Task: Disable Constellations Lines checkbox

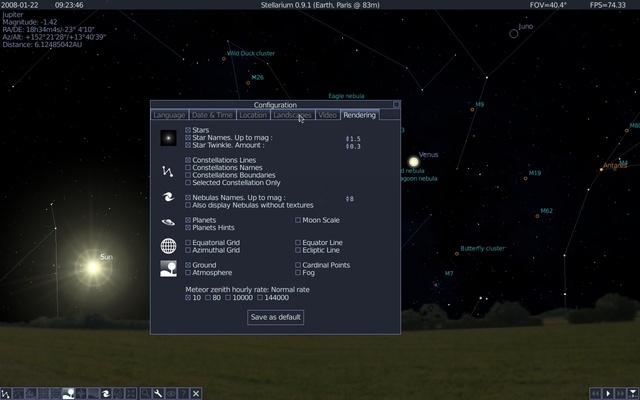Action: 188,160
